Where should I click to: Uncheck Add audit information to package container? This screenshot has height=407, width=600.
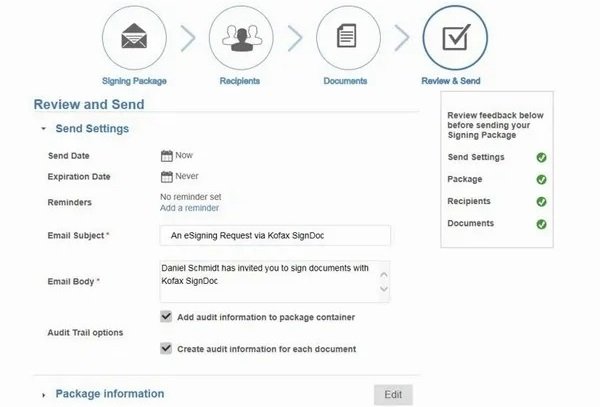[167, 317]
